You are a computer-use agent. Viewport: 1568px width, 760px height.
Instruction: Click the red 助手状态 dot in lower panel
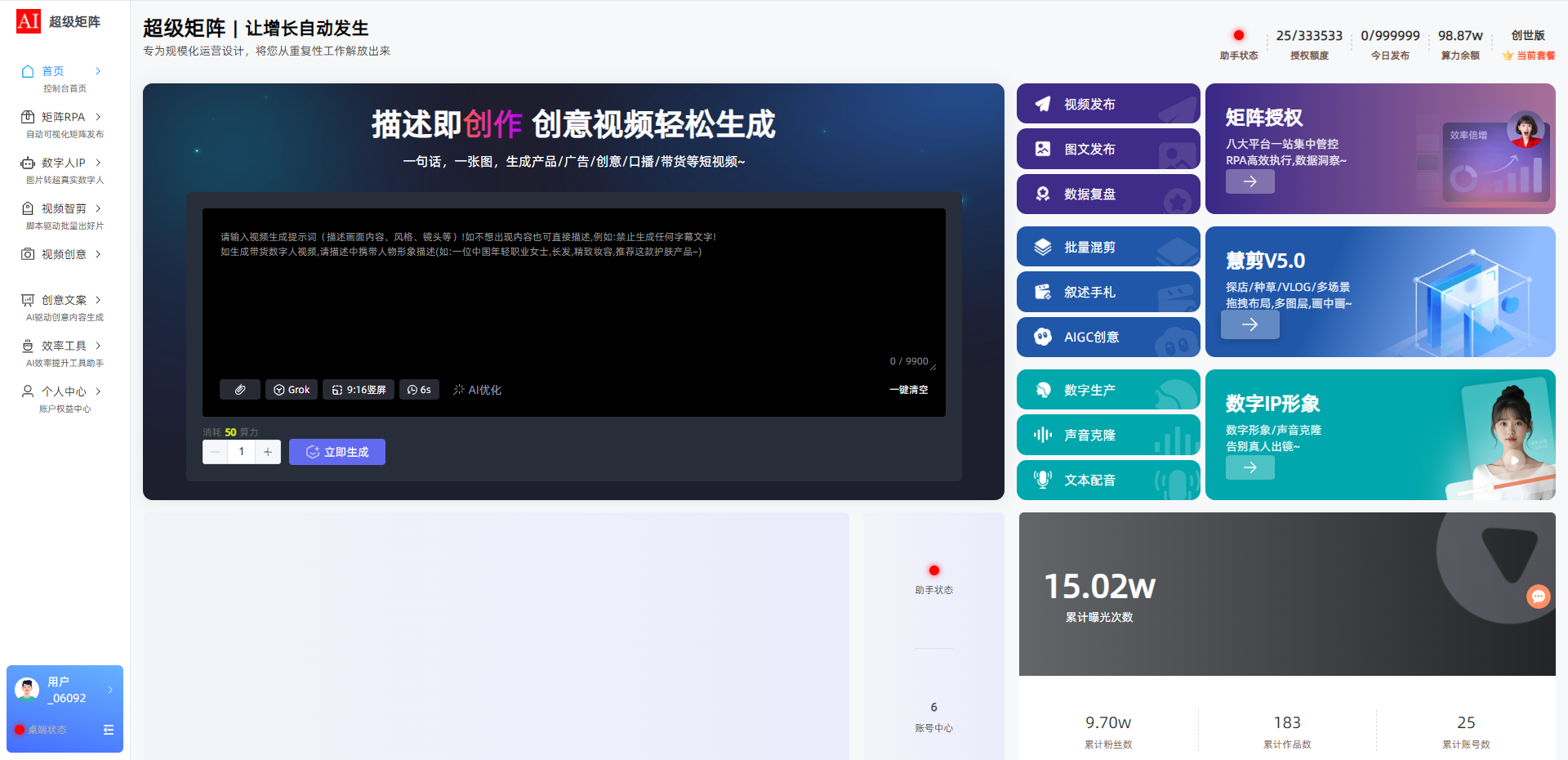click(934, 570)
